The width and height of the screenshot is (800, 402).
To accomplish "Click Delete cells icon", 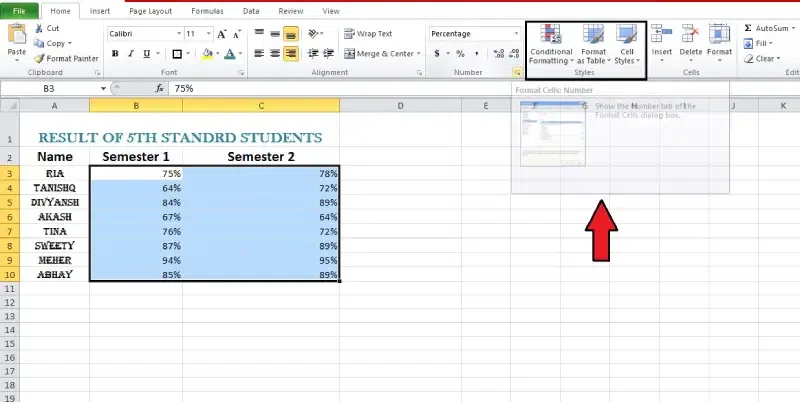I will [691, 35].
